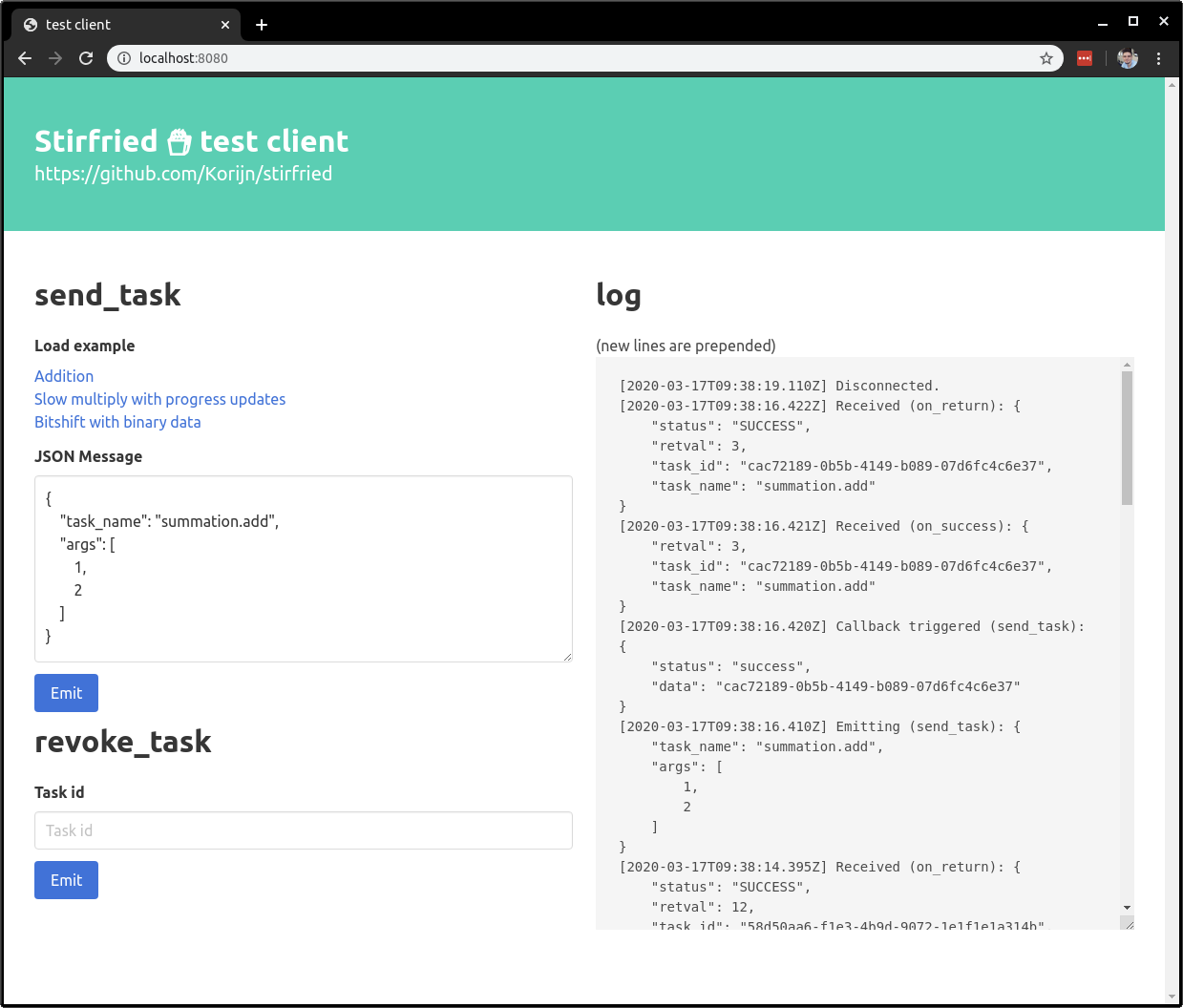Screen dimensions: 1183x1008
Task: View site information icon in address bar
Action: tap(124, 58)
